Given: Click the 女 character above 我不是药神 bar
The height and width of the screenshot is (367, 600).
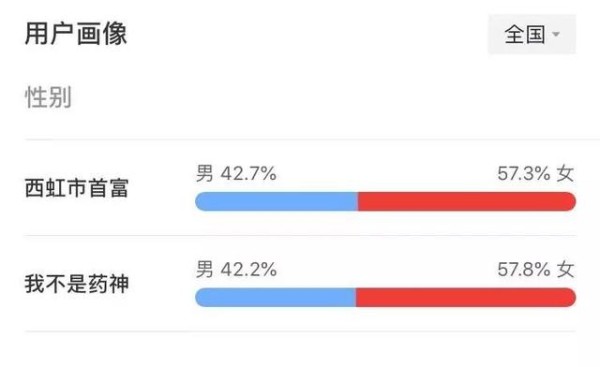Looking at the screenshot, I should [565, 269].
